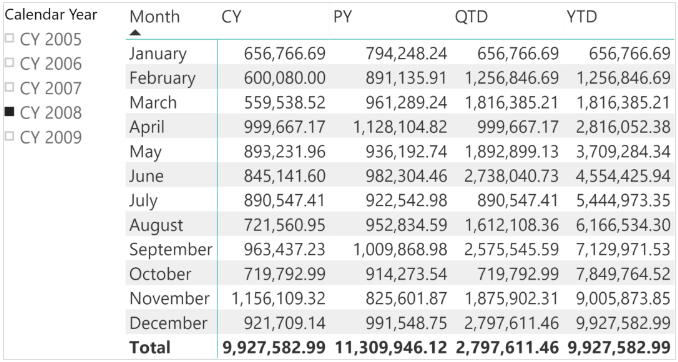Check the CY 2009 slicer box
This screenshot has height=362, width=678.
pos(9,137)
